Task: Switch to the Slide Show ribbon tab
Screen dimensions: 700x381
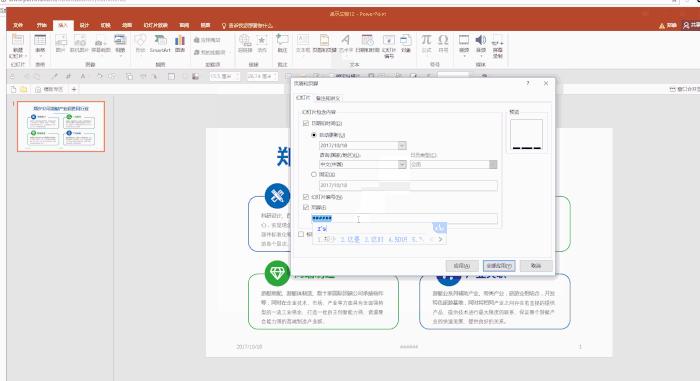Action: [x=155, y=25]
